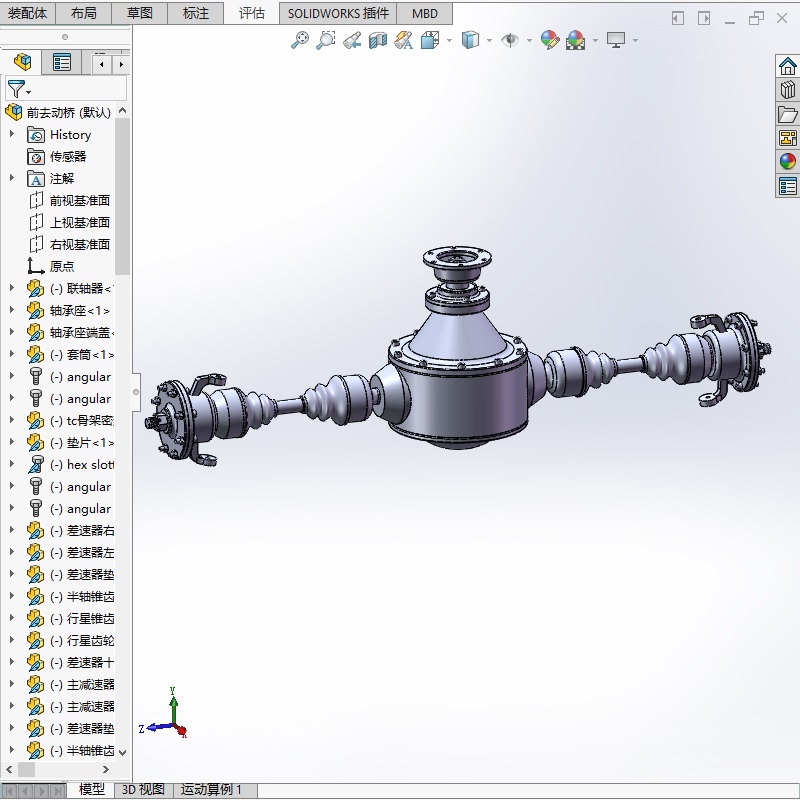This screenshot has height=800, width=800.
Task: Select the 上视基准面 top plane
Action: [80, 222]
